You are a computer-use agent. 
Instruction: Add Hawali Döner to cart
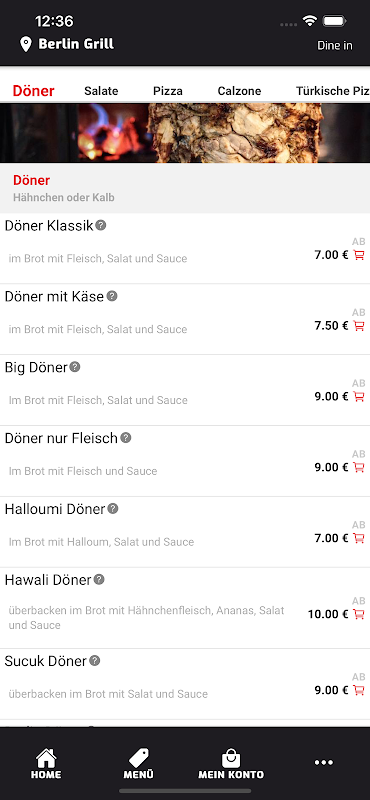click(x=359, y=614)
